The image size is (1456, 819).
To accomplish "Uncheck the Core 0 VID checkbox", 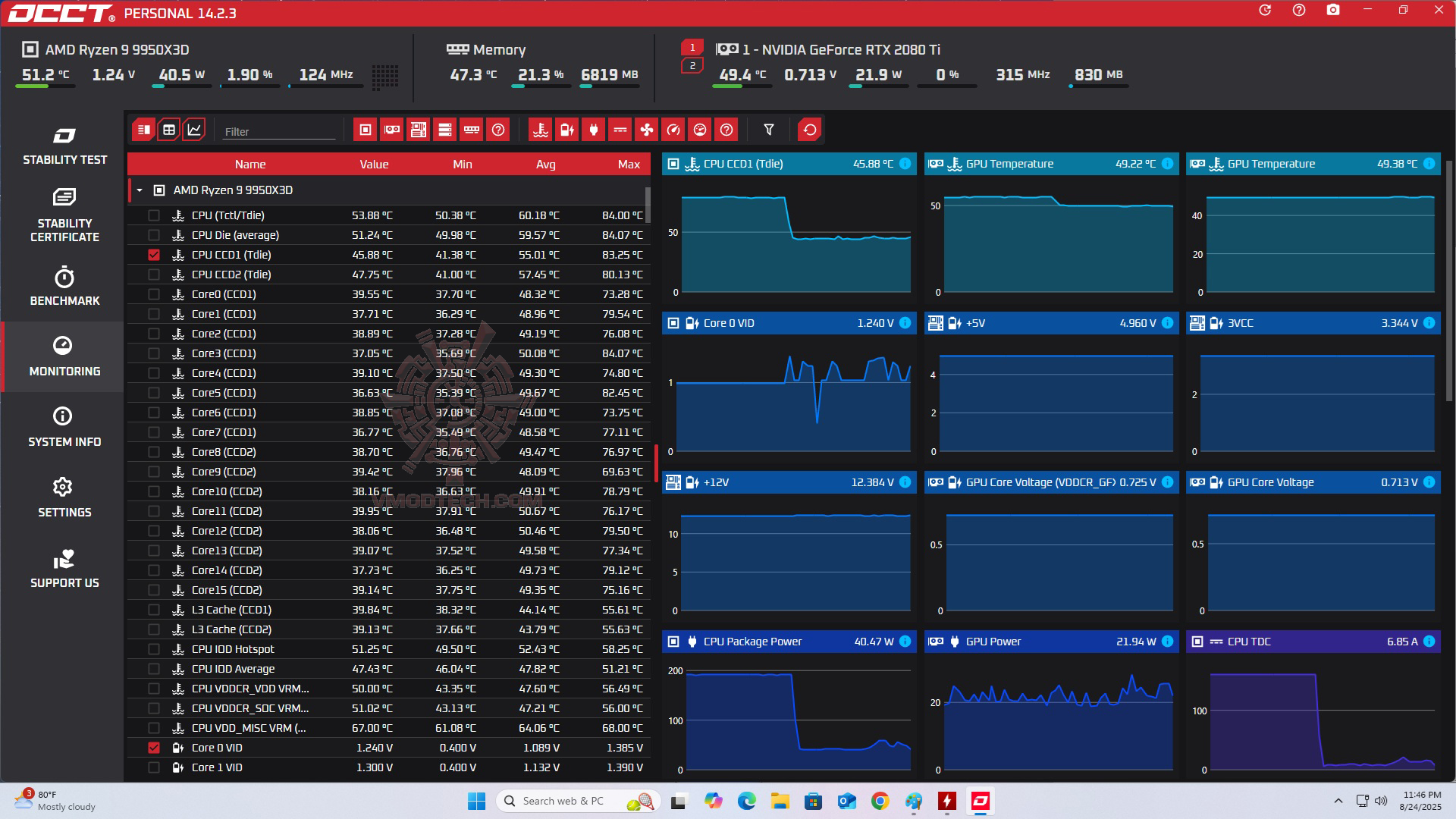I will coord(154,748).
